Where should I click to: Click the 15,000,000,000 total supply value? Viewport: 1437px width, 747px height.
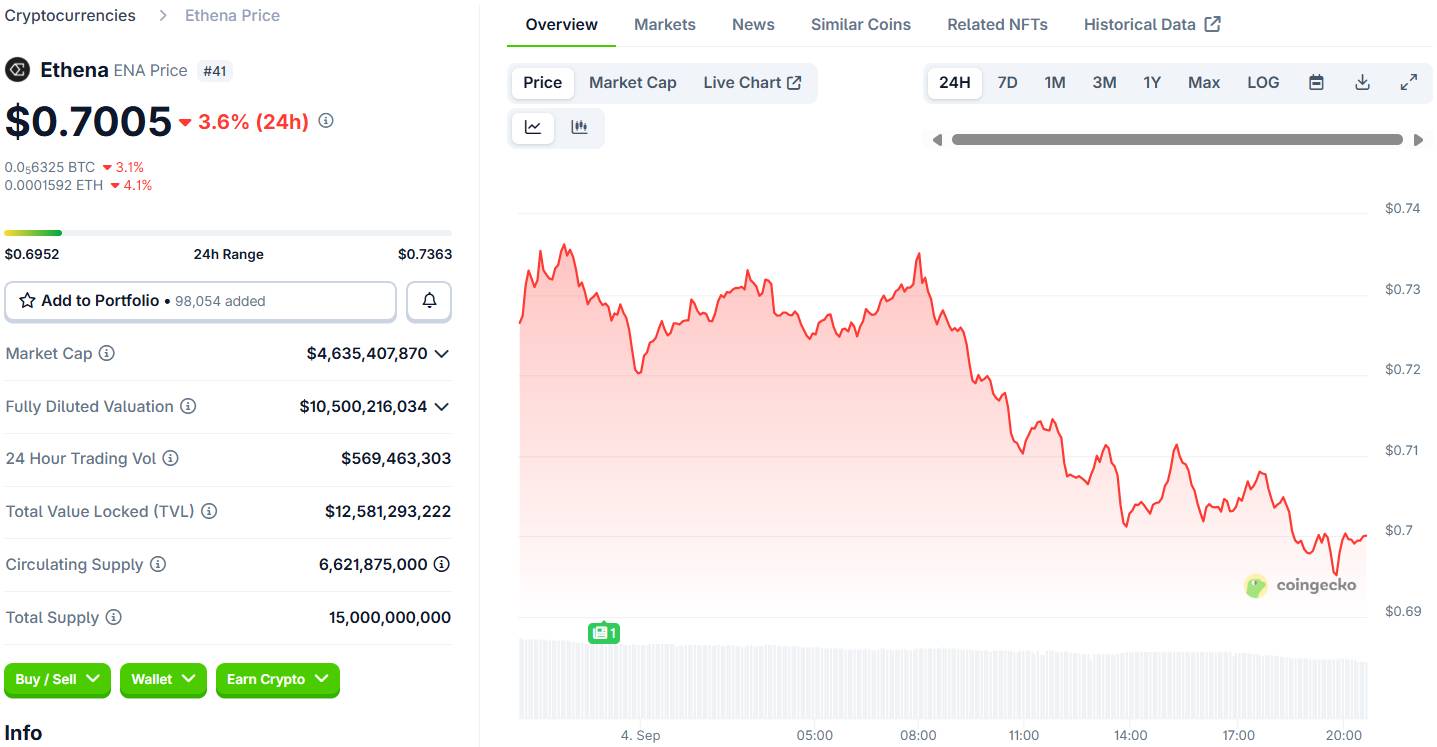[390, 618]
